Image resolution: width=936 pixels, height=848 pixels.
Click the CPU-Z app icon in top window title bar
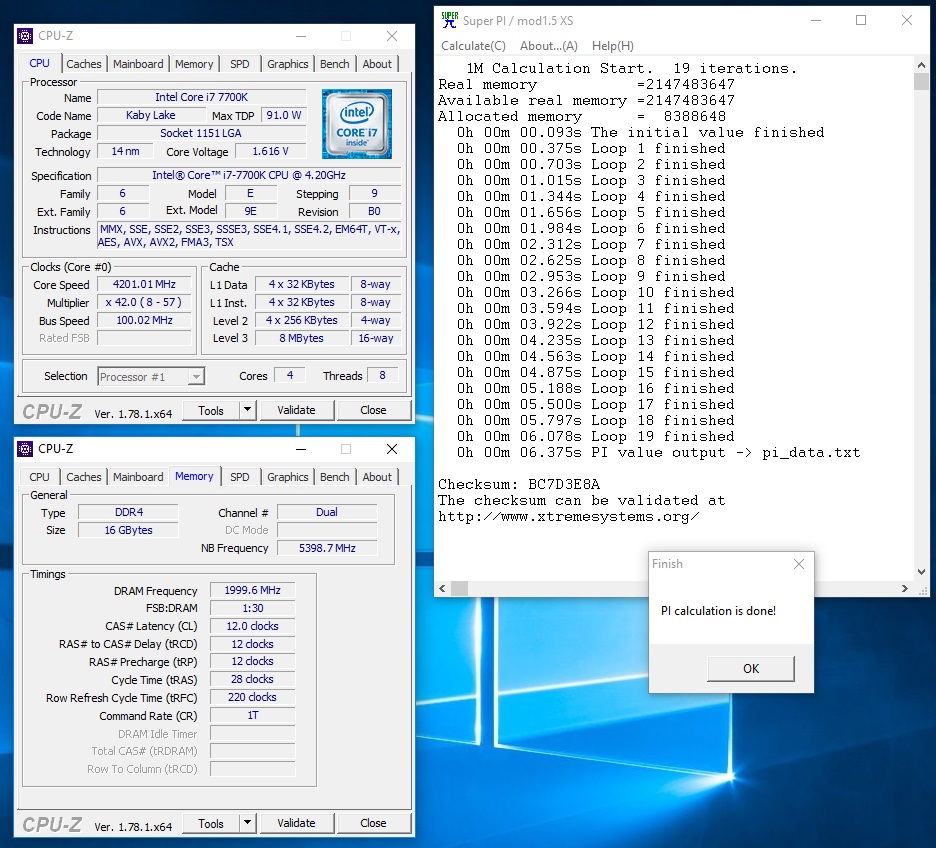25,36
